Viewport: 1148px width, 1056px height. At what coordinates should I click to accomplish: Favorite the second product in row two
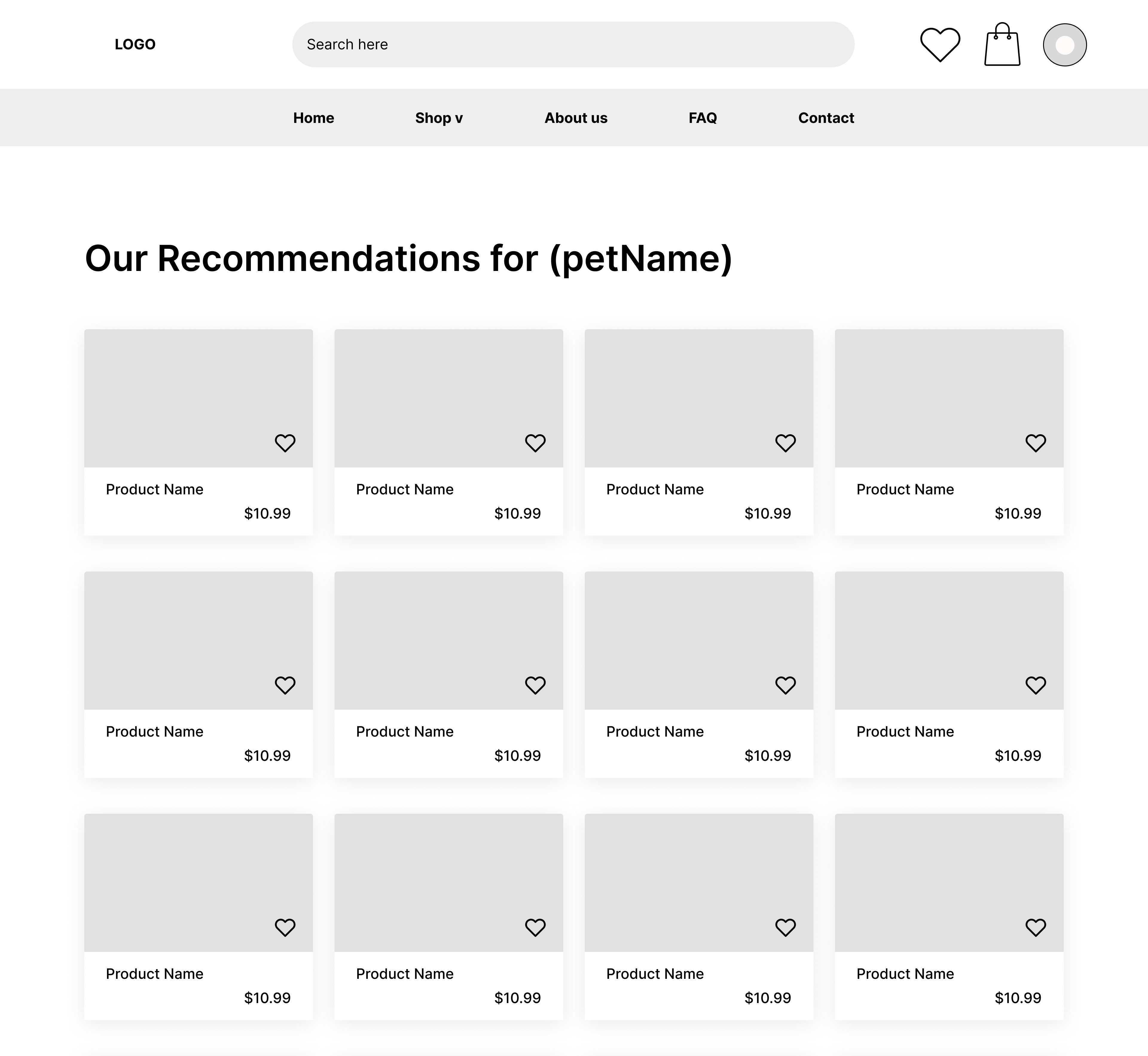click(535, 685)
